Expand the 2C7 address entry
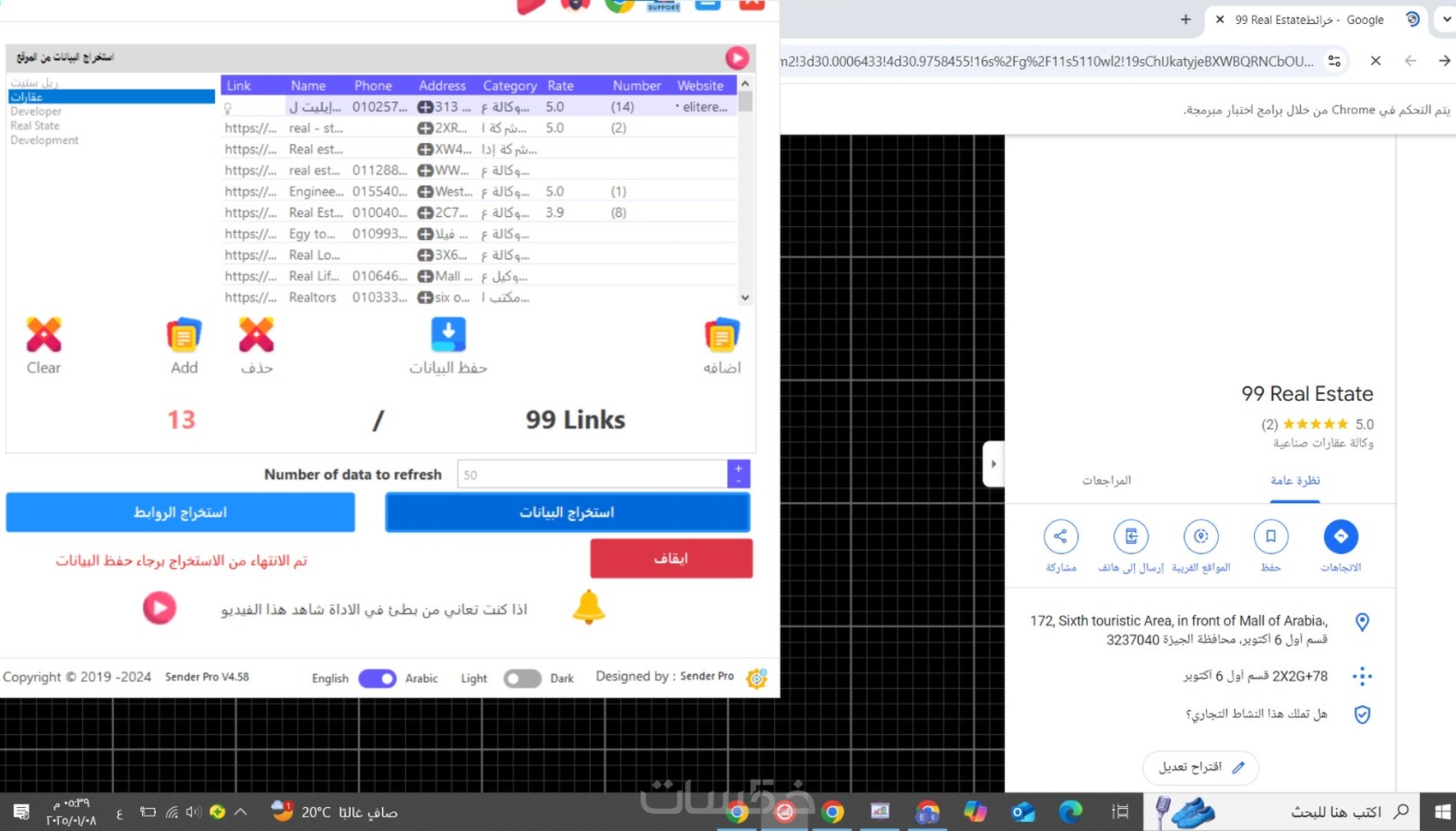1456x831 pixels. 425,212
